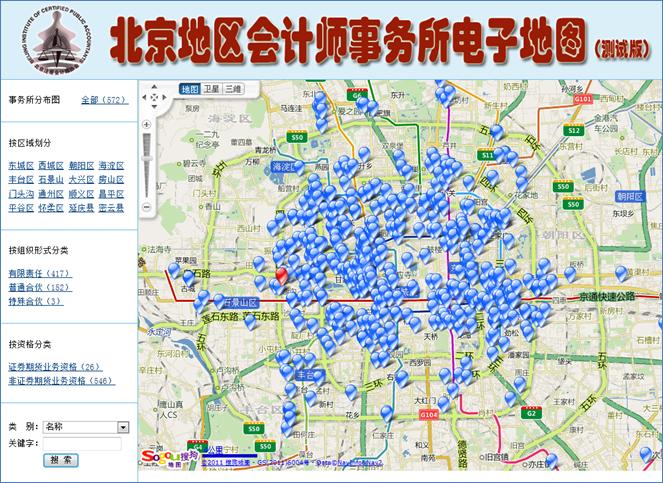Switch to 三维 3D view
Viewport: 663px width, 483px height.
[232, 89]
